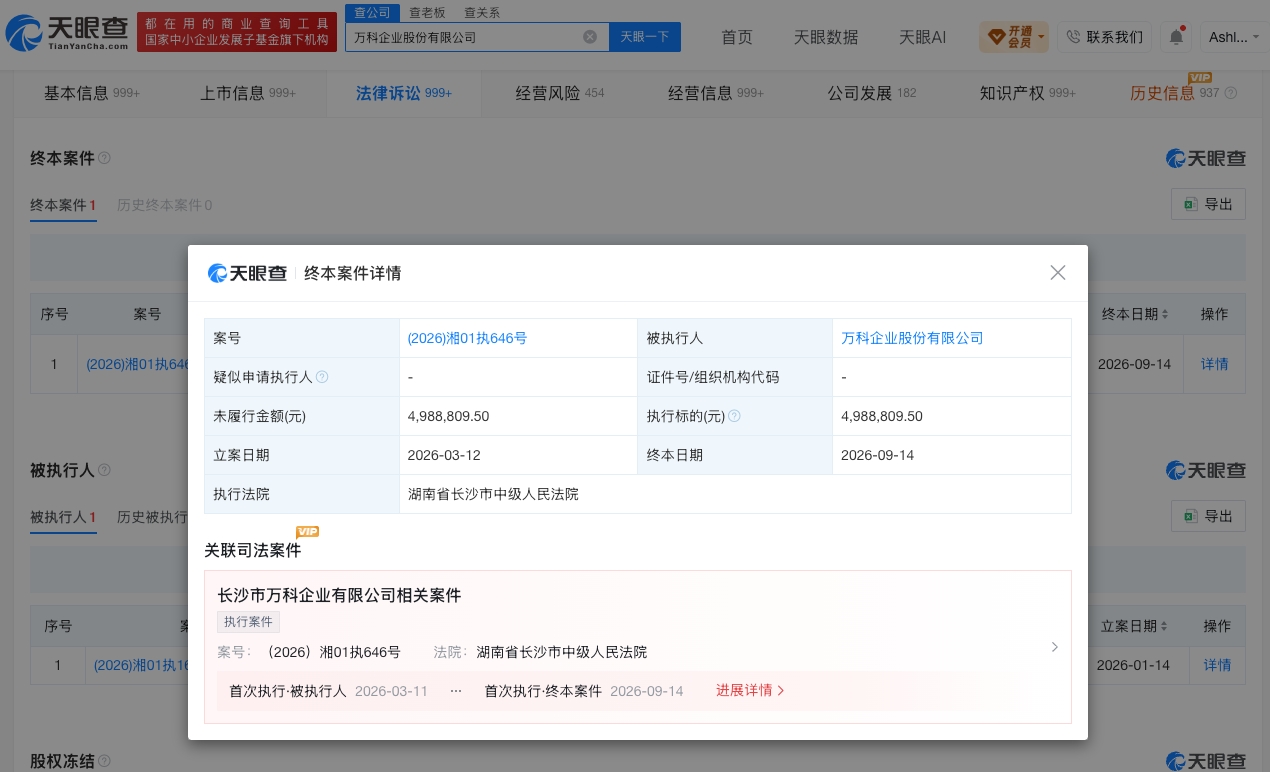Click 终本日期 value 2026-09-14 in dialog
Screen dimensions: 1270x772
pyautogui.click(x=878, y=455)
